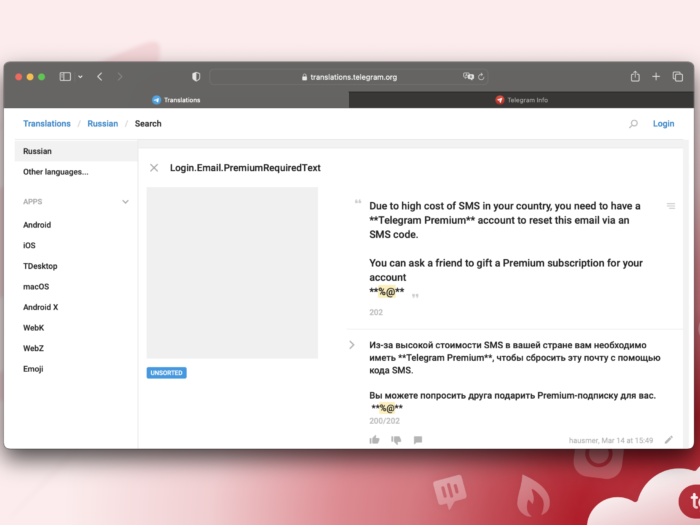Open comments with the speech bubble icon
700x525 pixels.
point(418,440)
